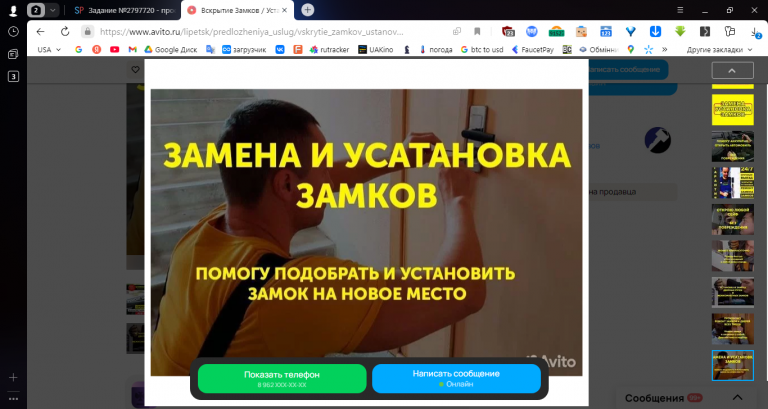Show more bookmarks with double chevron

[x=665, y=49]
